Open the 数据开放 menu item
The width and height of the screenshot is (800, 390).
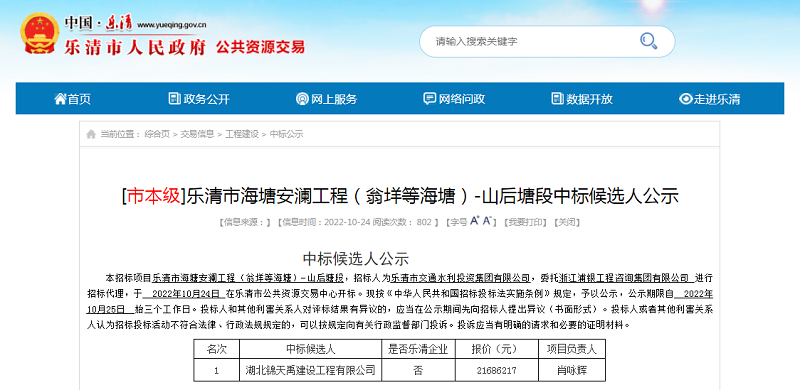click(582, 99)
